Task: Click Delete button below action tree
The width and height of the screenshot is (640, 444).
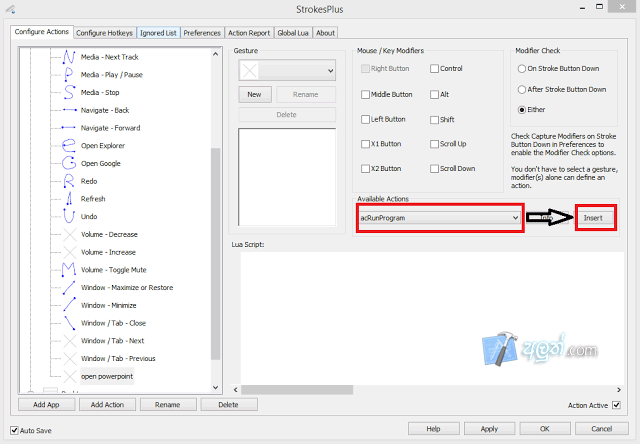Action: [x=229, y=404]
